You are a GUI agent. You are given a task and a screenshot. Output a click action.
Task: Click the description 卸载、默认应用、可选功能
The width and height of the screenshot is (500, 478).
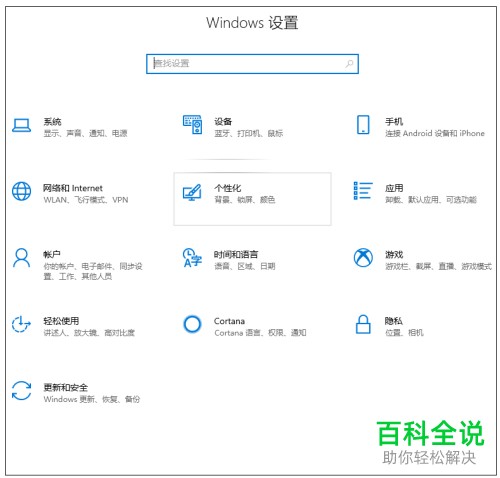tap(431, 200)
